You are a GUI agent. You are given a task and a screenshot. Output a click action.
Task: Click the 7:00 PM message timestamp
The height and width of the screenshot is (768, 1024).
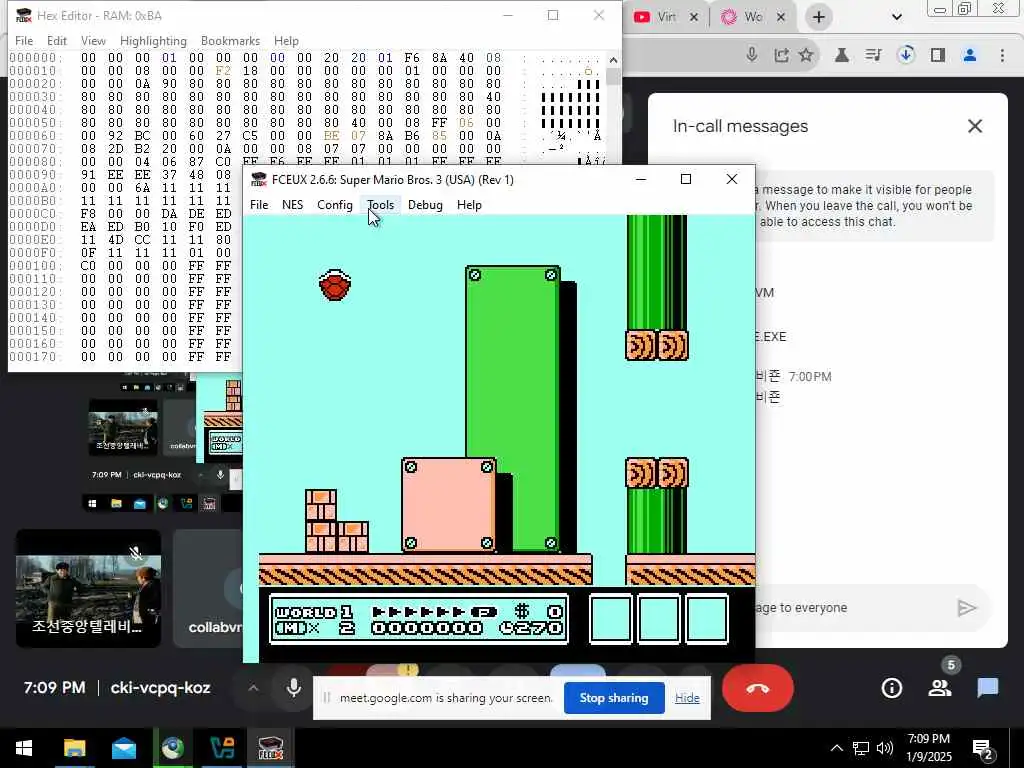810,377
